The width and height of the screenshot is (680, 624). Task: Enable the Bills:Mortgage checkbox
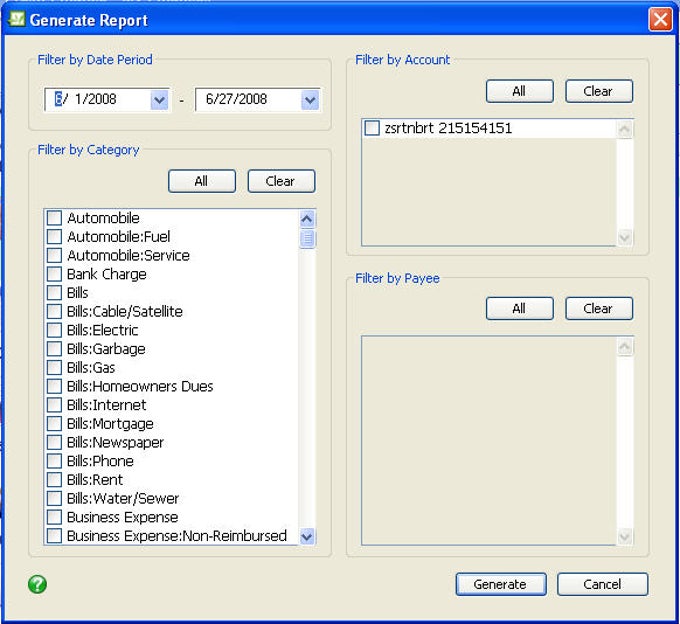pyautogui.click(x=54, y=424)
